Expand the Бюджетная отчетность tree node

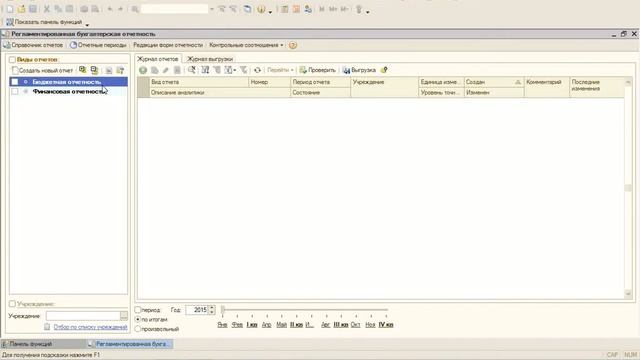pyautogui.click(x=26, y=82)
